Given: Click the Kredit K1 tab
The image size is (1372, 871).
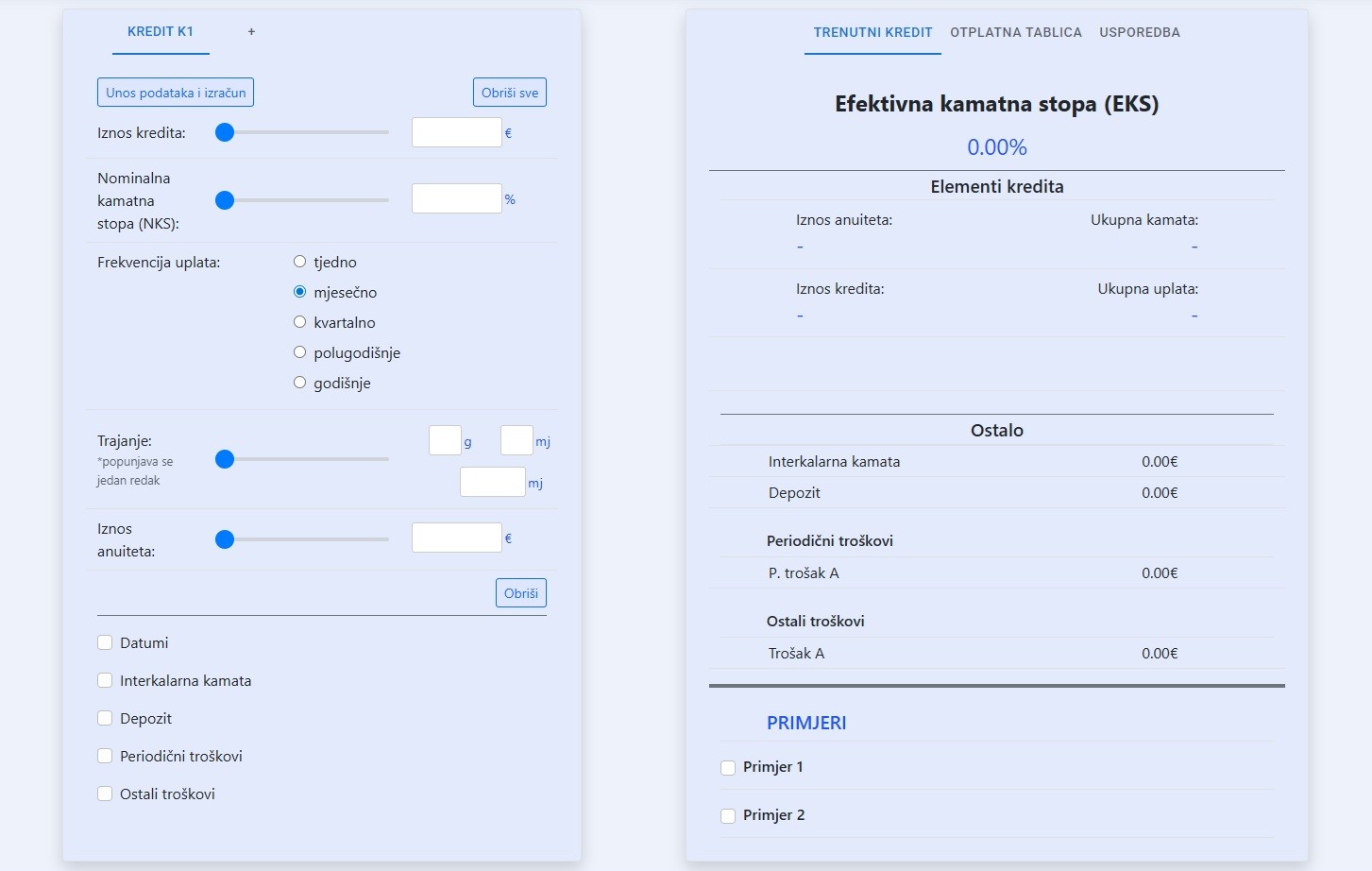Looking at the screenshot, I should (161, 32).
